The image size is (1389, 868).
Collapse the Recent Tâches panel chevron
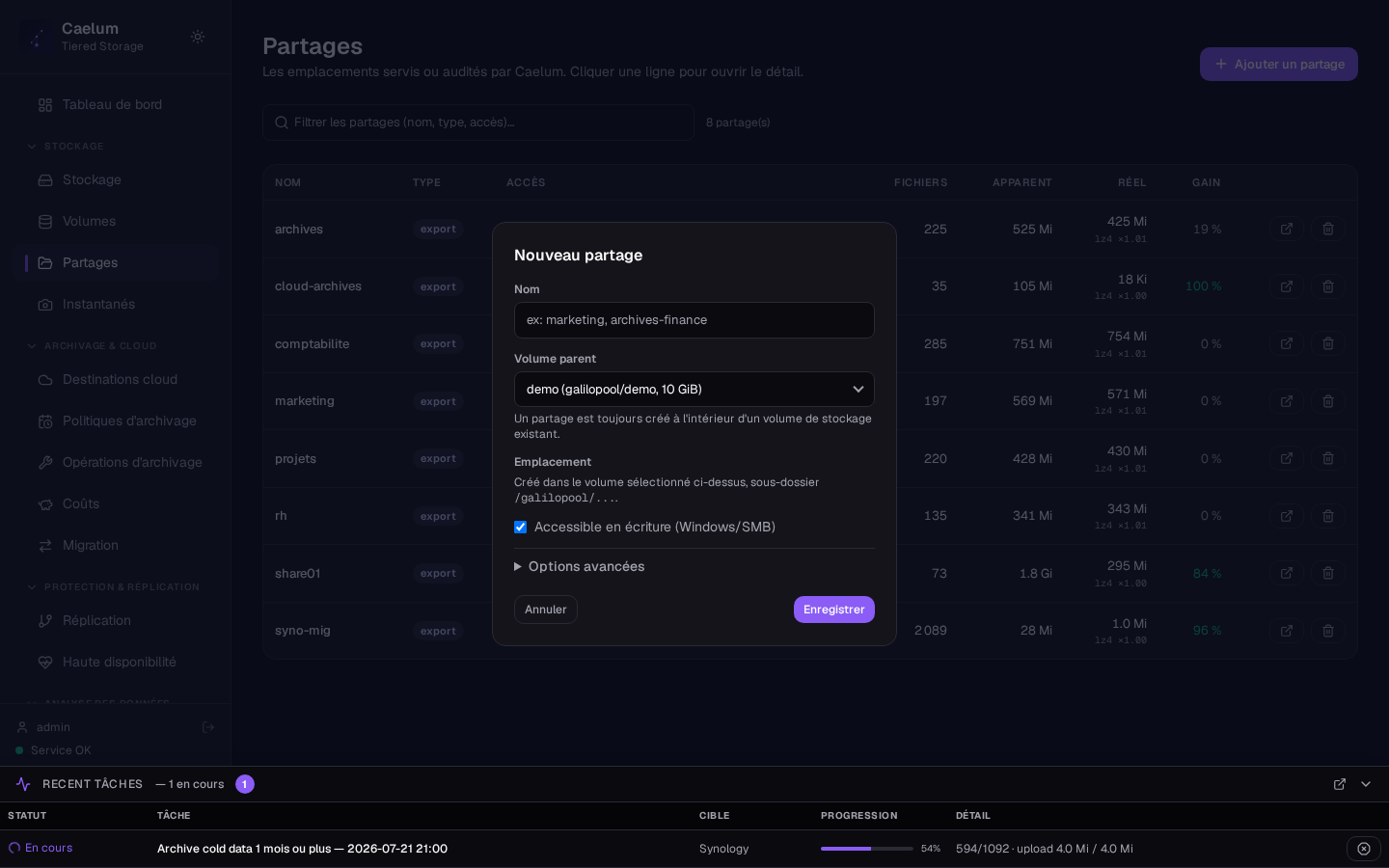(x=1366, y=784)
